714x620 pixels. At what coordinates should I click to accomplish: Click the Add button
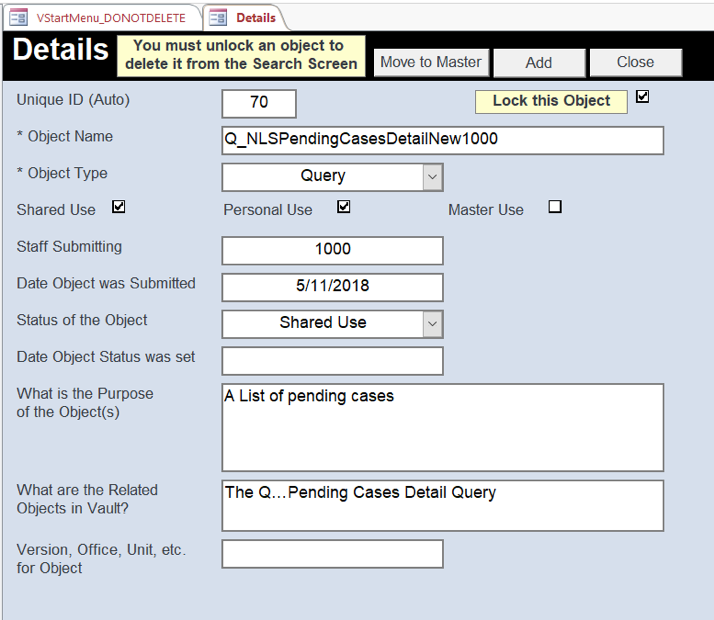point(538,62)
